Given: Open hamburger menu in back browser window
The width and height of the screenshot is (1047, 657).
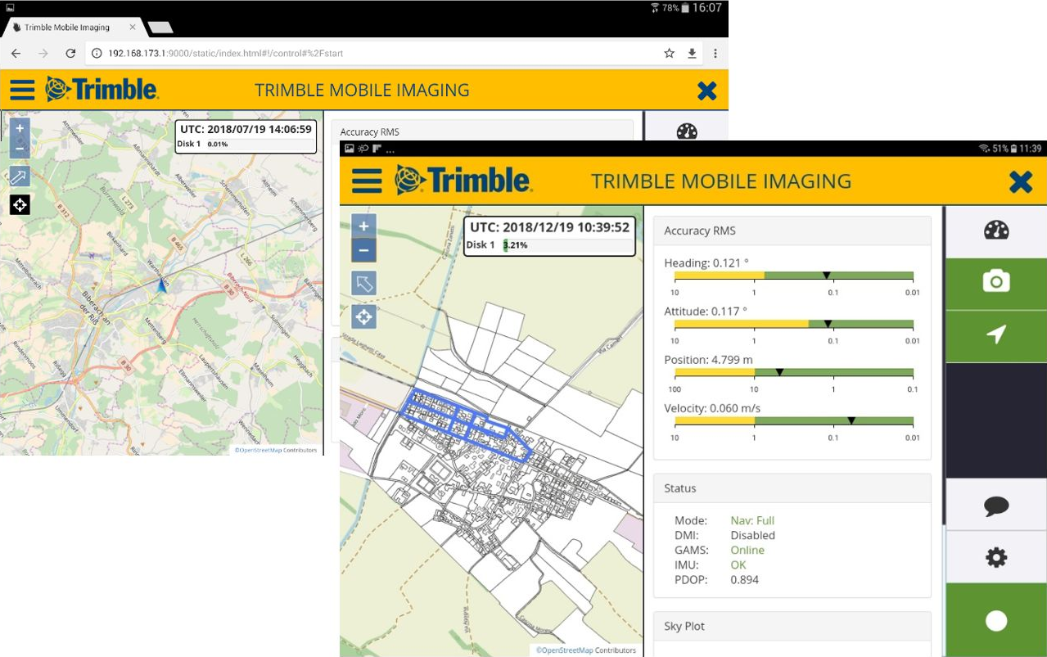Looking at the screenshot, I should click(22, 89).
